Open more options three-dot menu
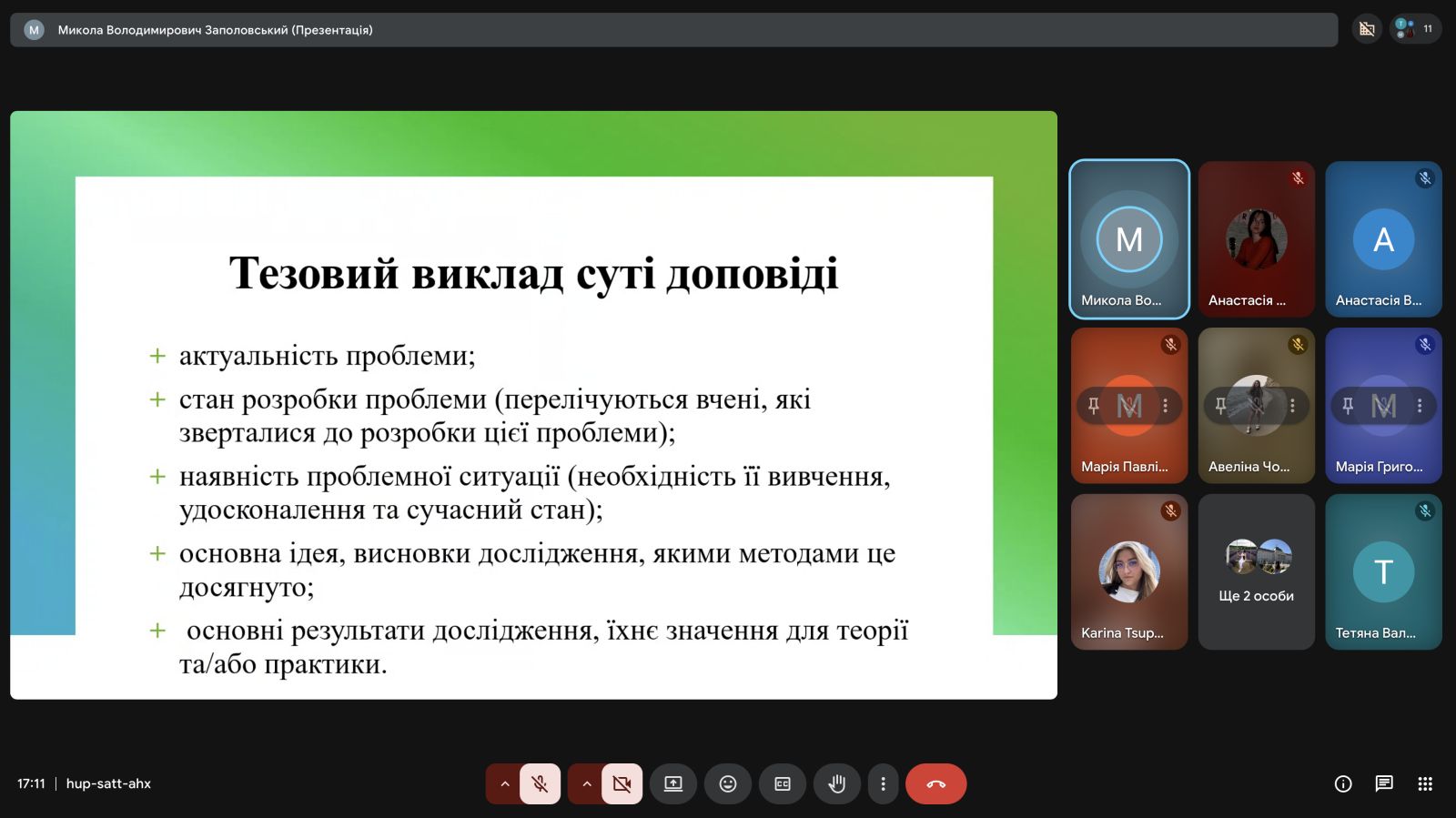This screenshot has width=1456, height=818. coord(883,783)
